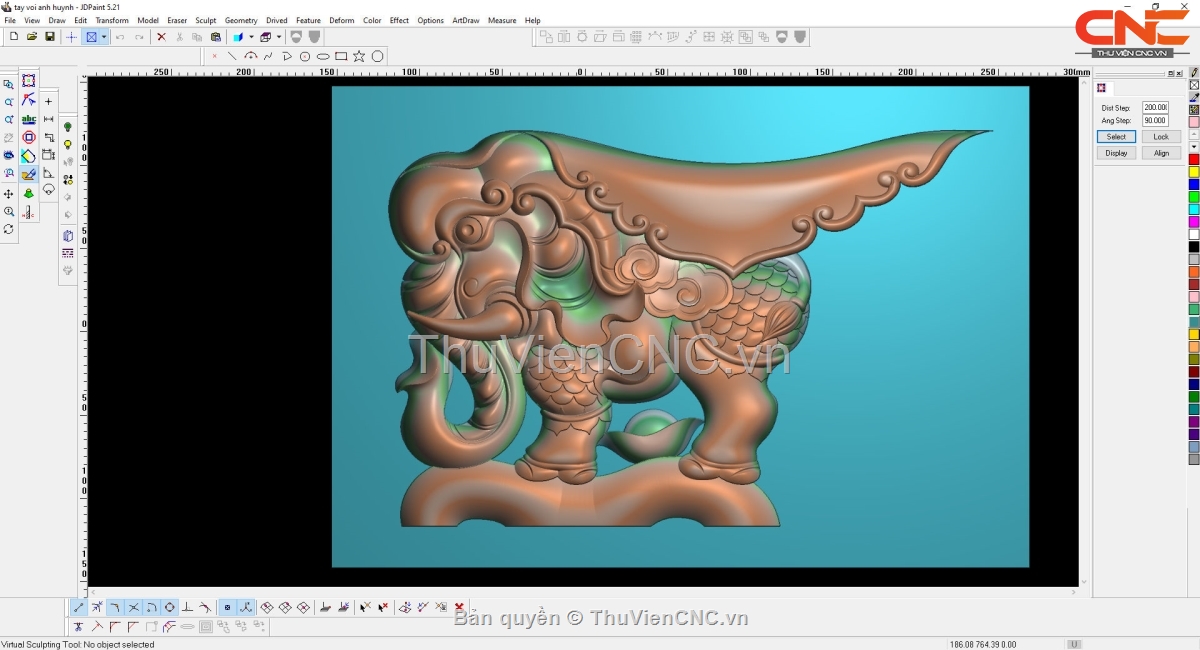Image resolution: width=1200 pixels, height=650 pixels.
Task: Click the Save floppy disk icon
Action: (x=50, y=37)
